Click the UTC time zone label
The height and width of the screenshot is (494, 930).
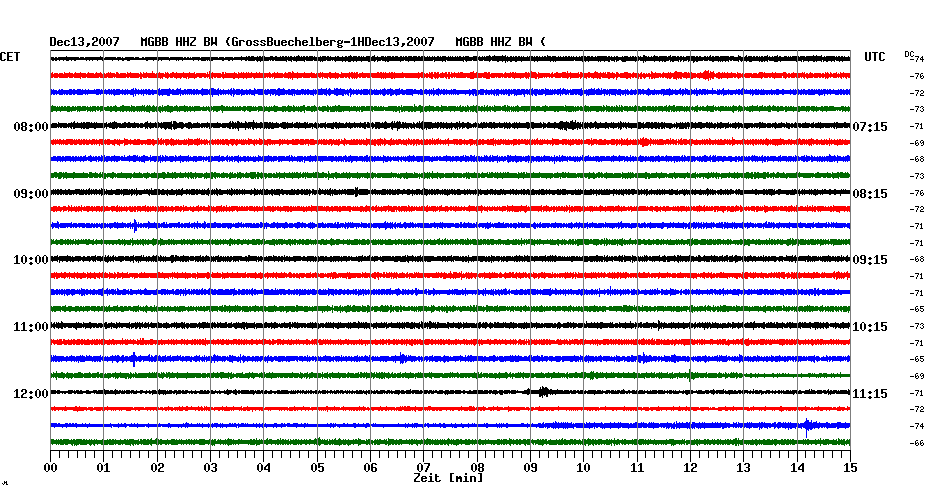(874, 57)
